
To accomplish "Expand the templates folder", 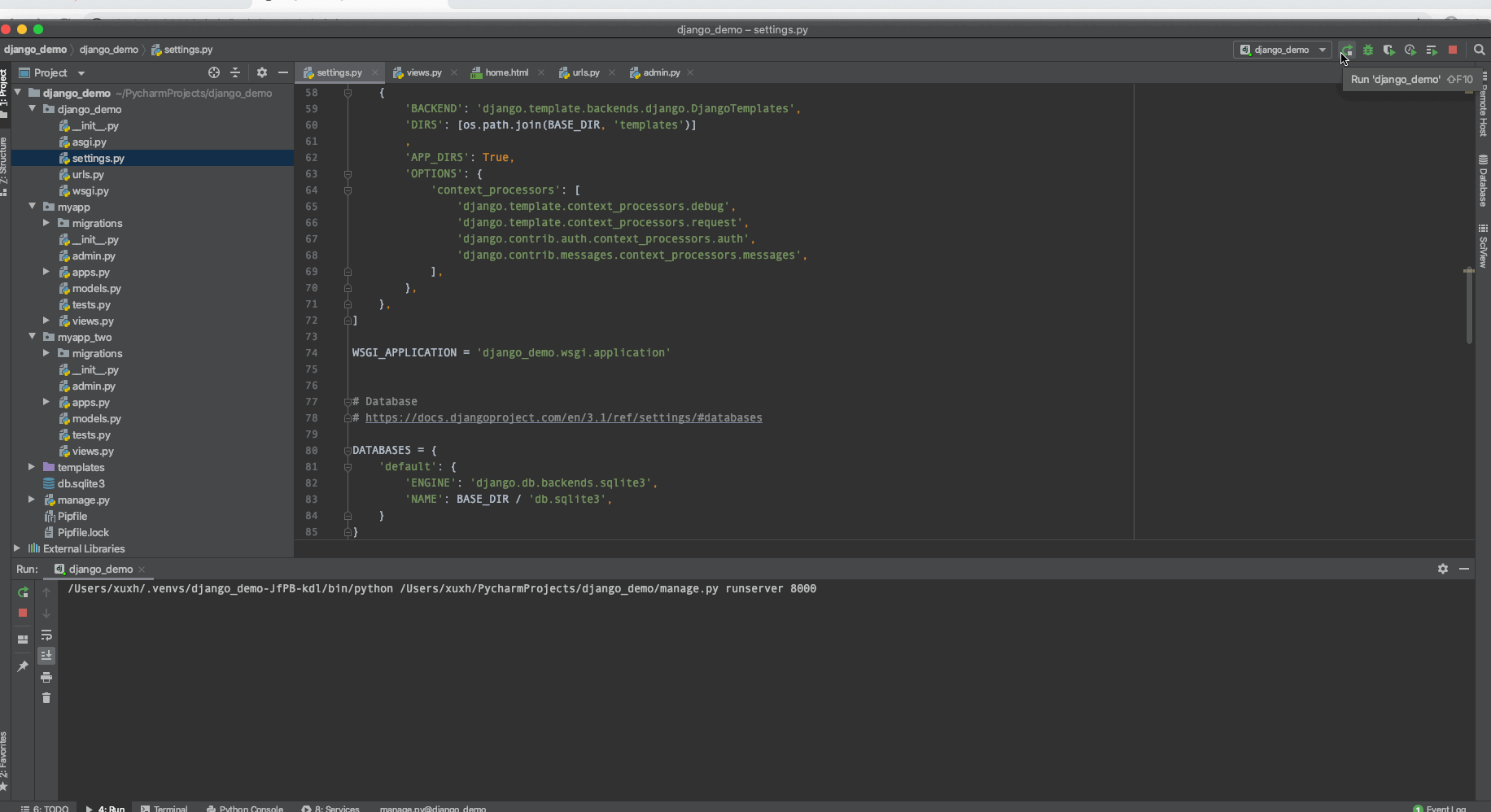I will (x=32, y=467).
